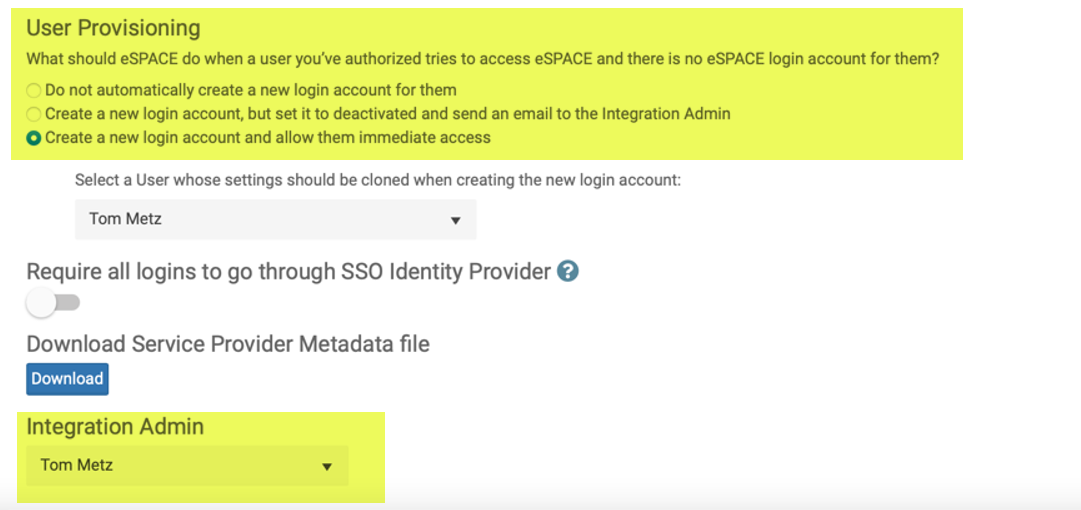Click the clone user dropdown arrow
The height and width of the screenshot is (510, 1081).
click(455, 220)
